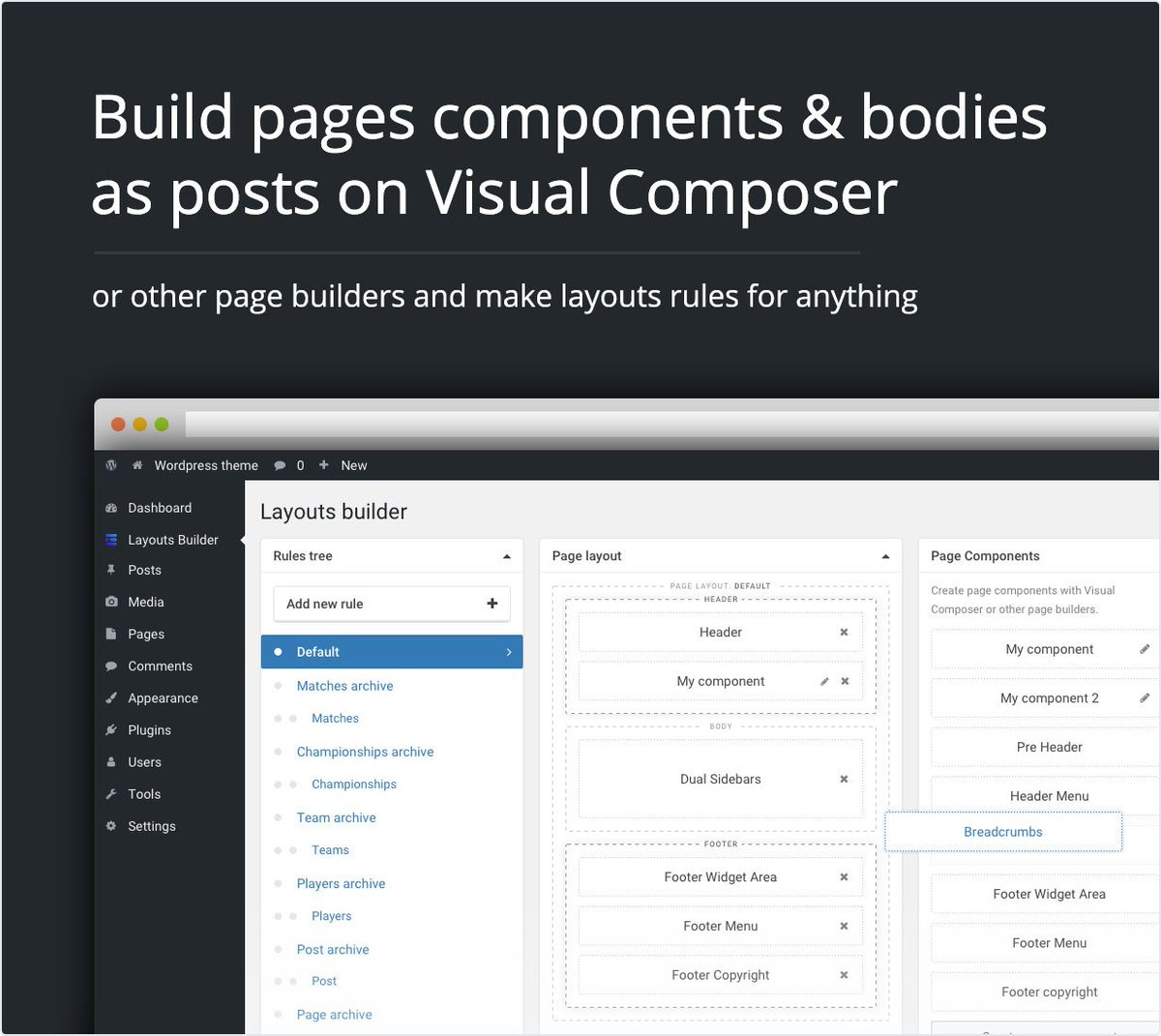The image size is (1161, 1036).
Task: Collapse the Rules tree panel arrow
Action: pos(506,556)
